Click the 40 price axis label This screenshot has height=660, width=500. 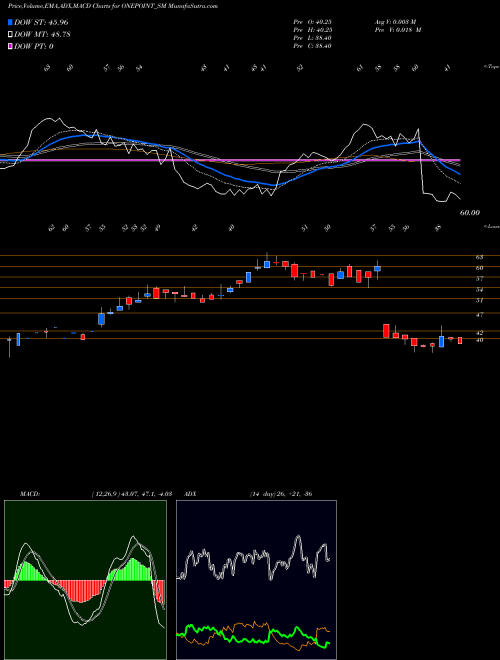[480, 340]
